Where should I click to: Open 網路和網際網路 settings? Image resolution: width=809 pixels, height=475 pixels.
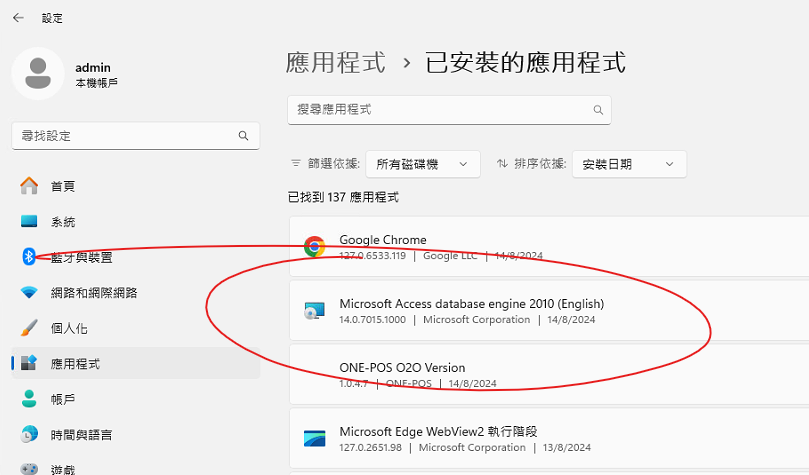pos(136,292)
